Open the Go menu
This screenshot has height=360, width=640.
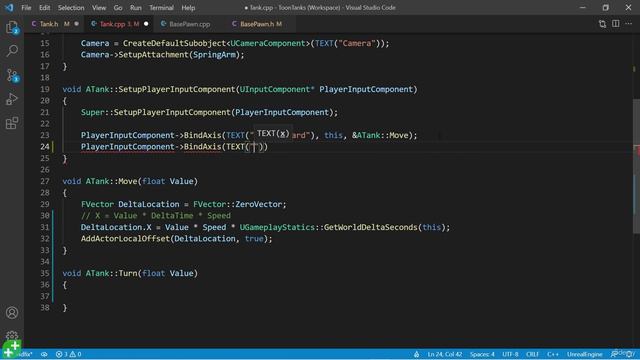118,8
